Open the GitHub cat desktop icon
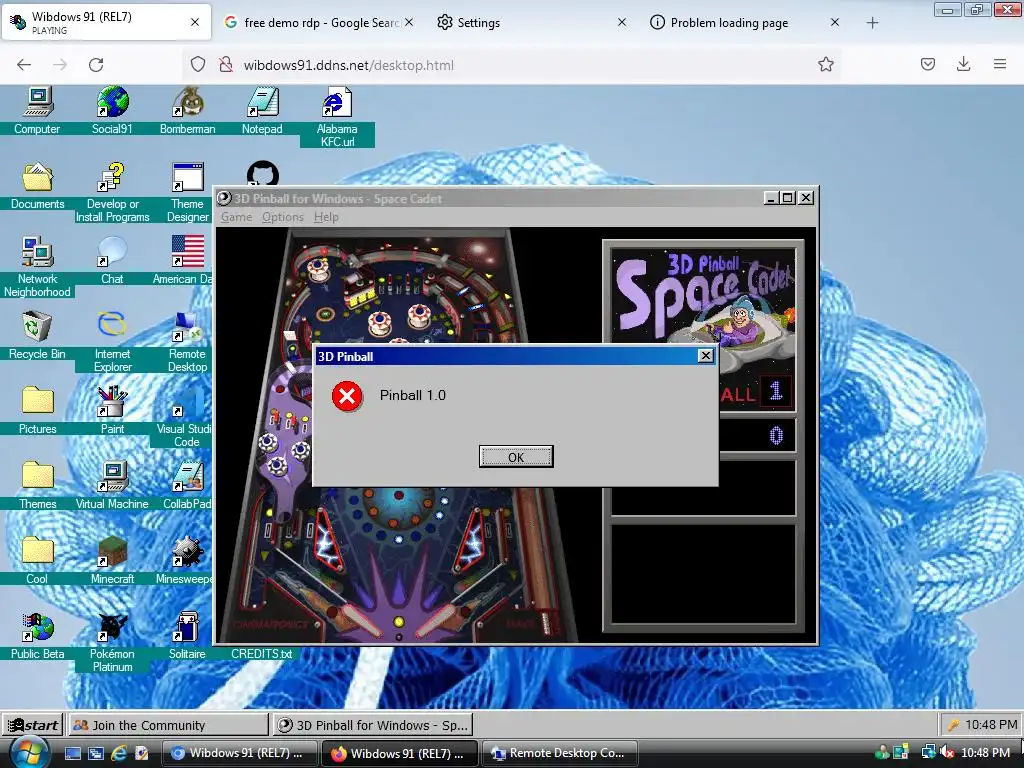Image resolution: width=1024 pixels, height=768 pixels. tap(263, 174)
